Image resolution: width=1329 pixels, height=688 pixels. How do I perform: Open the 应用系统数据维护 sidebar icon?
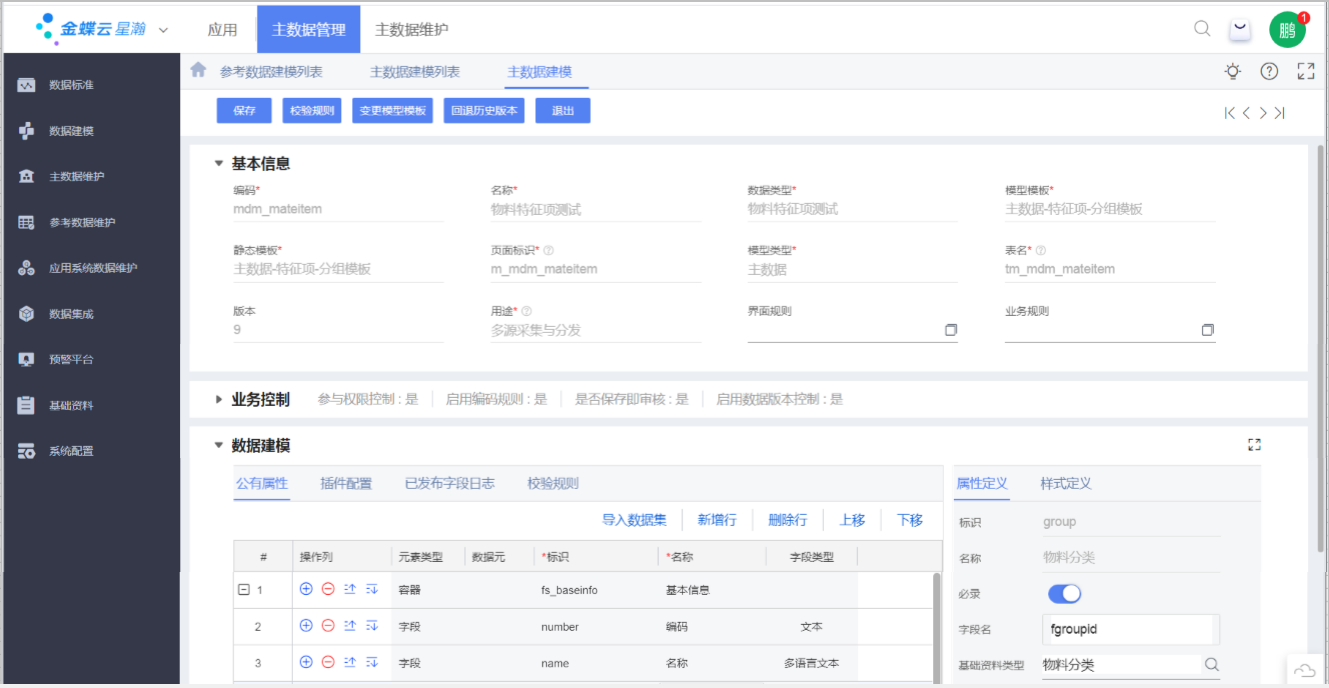pyautogui.click(x=27, y=268)
